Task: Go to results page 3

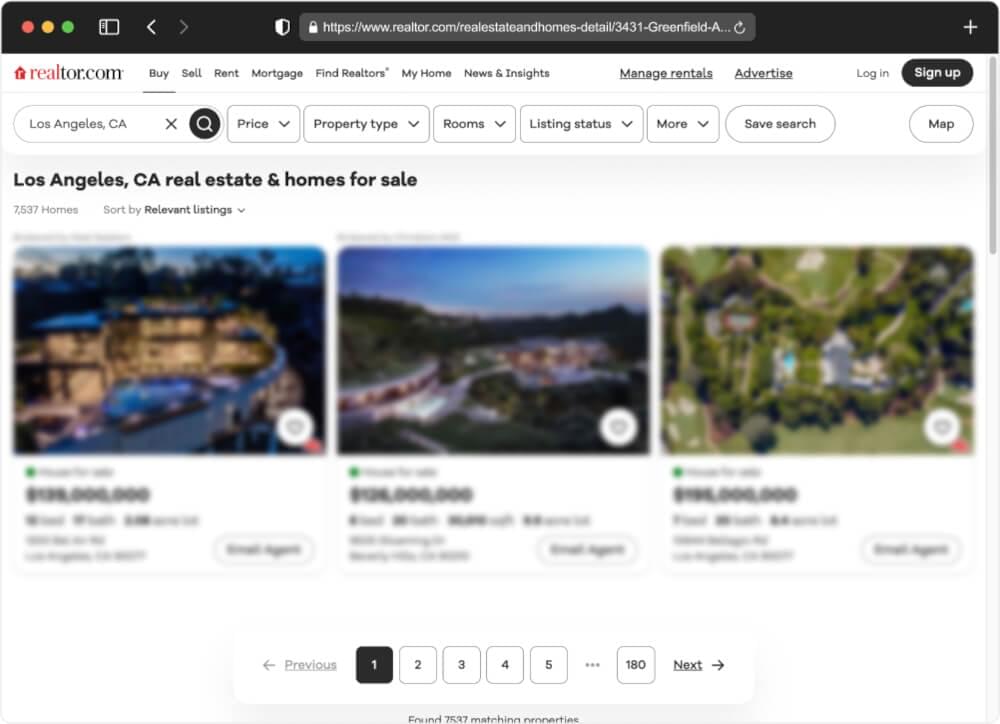Action: click(461, 665)
